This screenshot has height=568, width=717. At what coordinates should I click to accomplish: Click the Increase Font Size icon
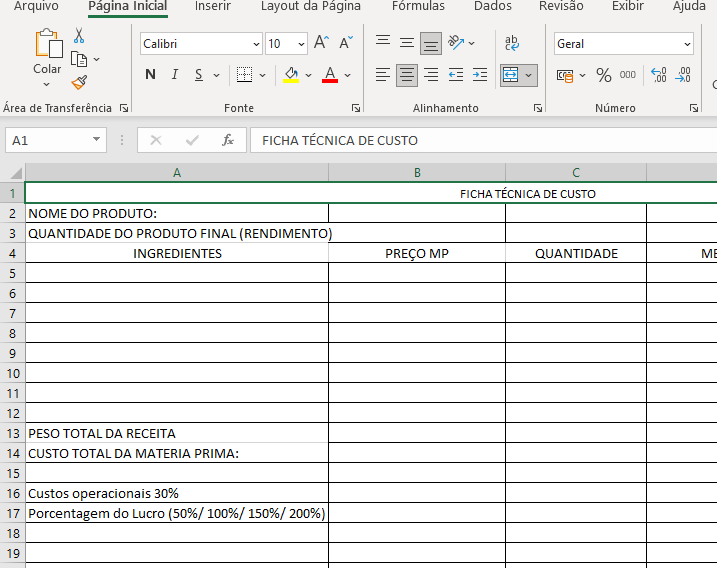coord(321,43)
